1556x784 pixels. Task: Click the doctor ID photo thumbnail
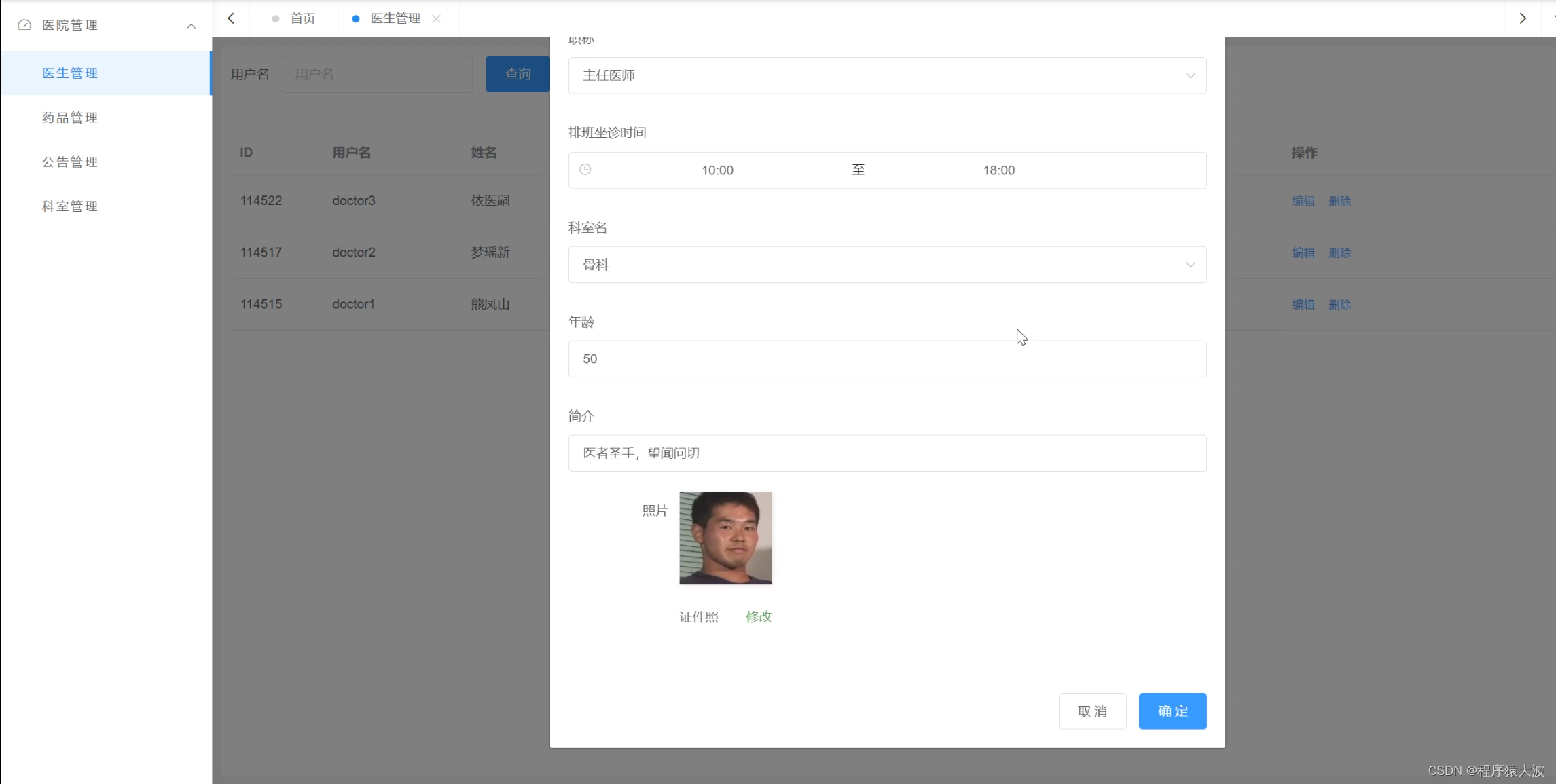coord(725,538)
